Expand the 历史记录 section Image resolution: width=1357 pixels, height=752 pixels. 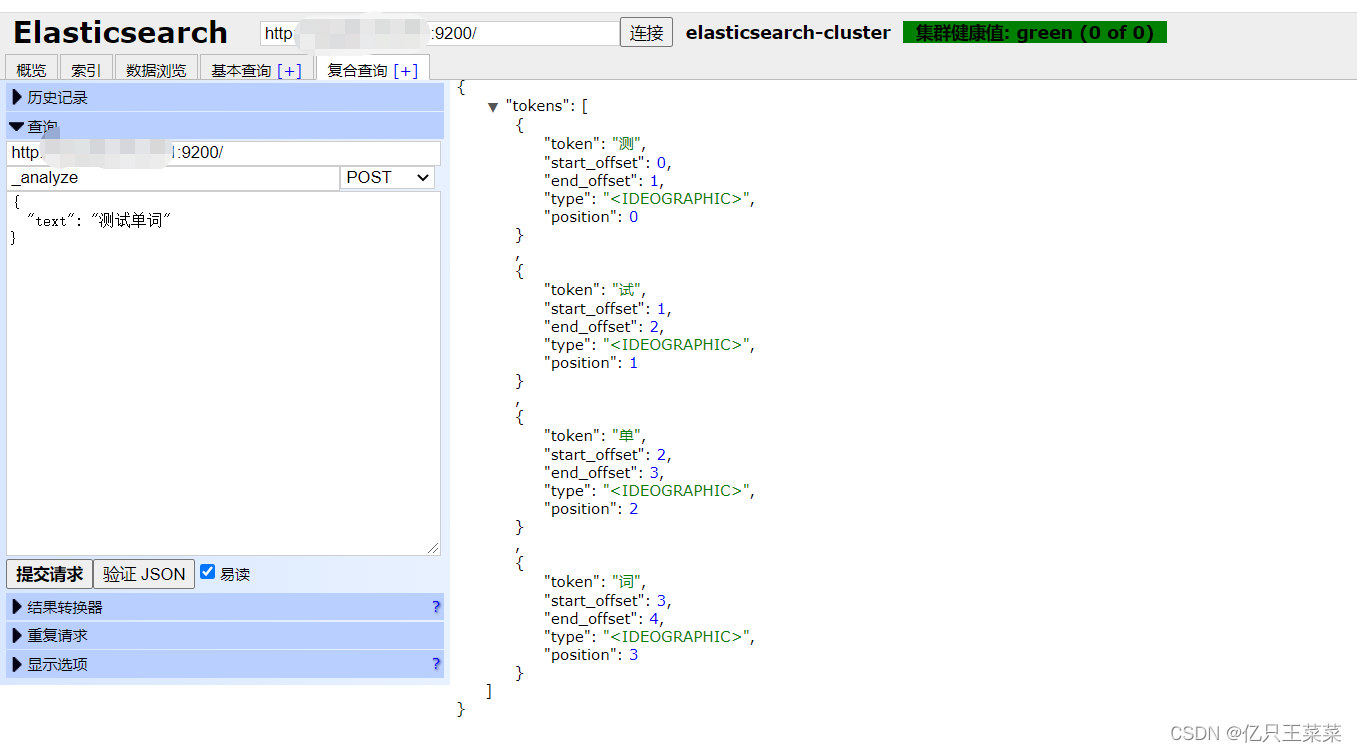point(225,97)
